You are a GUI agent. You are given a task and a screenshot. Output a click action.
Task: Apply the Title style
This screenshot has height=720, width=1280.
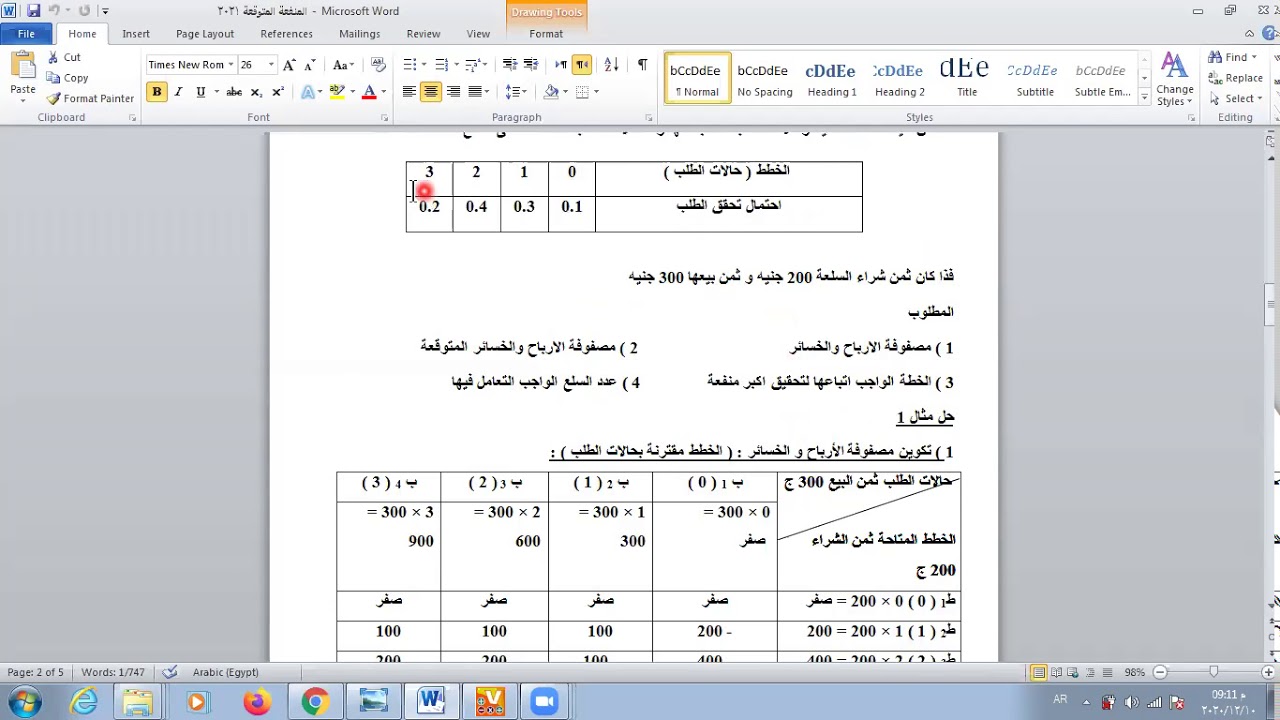966,79
